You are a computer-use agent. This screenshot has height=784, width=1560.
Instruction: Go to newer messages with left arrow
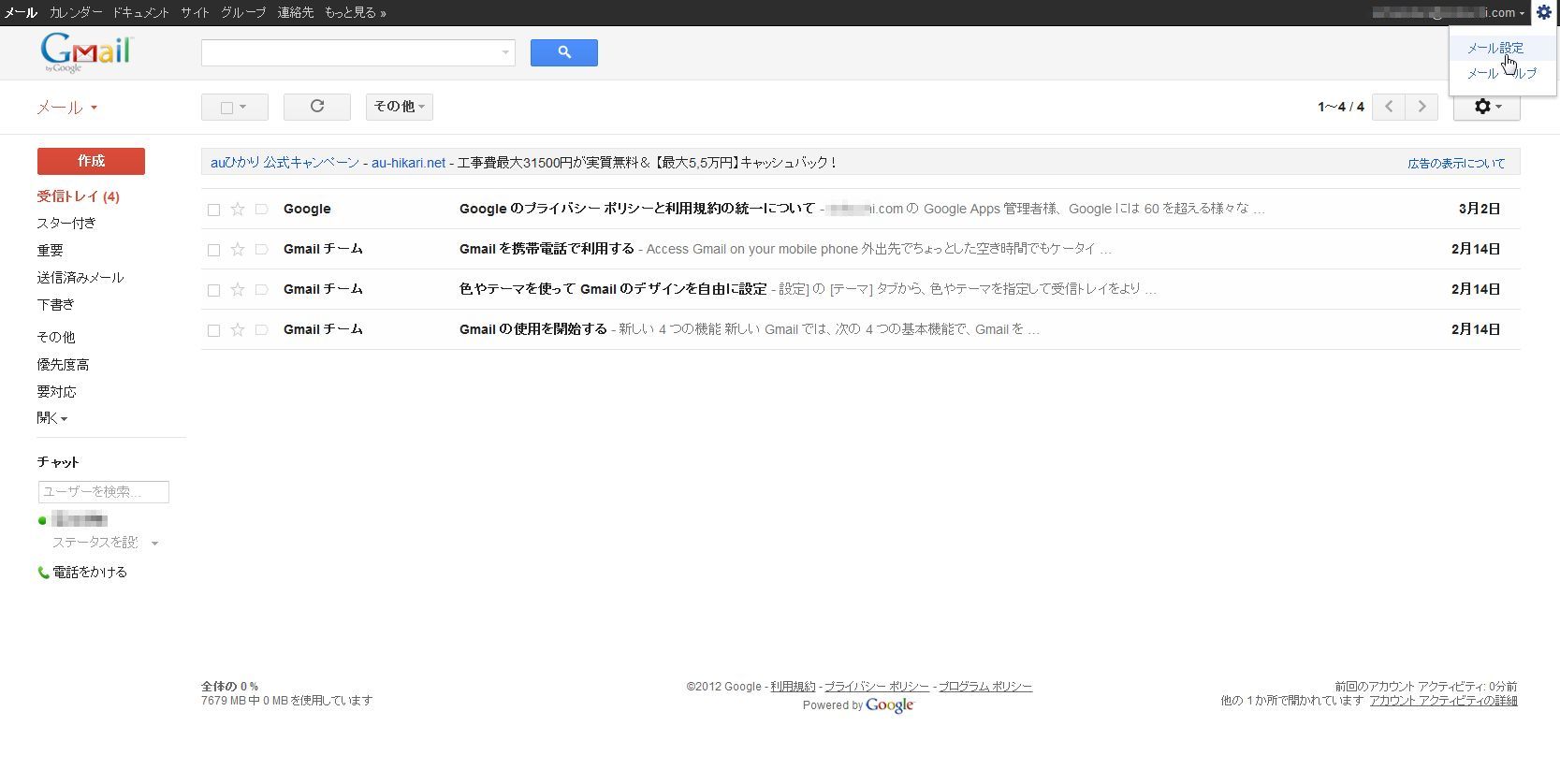point(1389,107)
